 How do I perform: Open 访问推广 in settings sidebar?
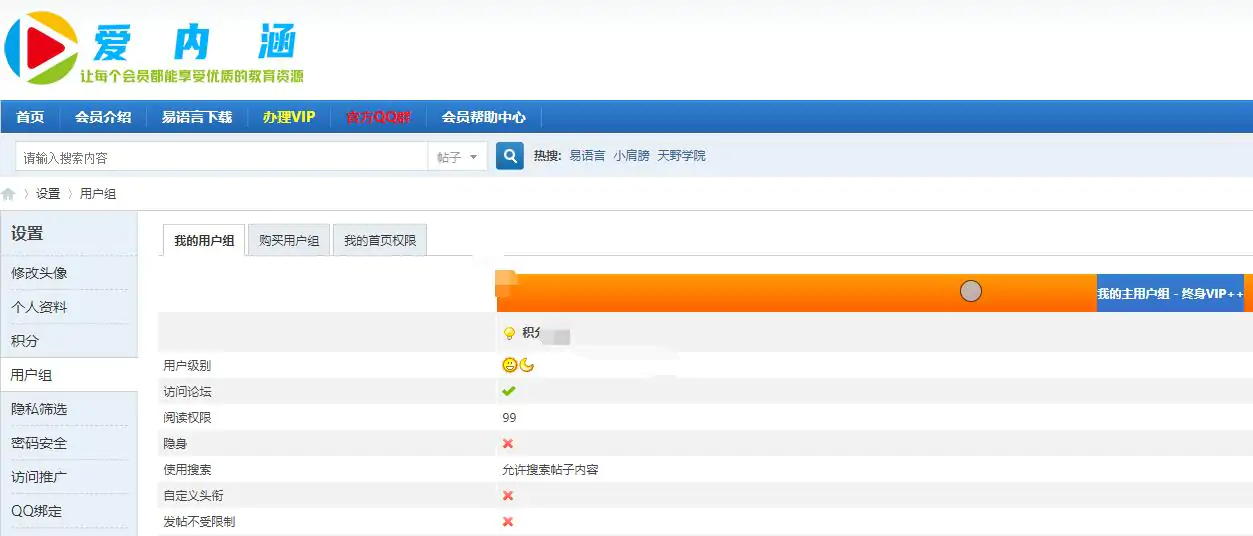click(40, 477)
